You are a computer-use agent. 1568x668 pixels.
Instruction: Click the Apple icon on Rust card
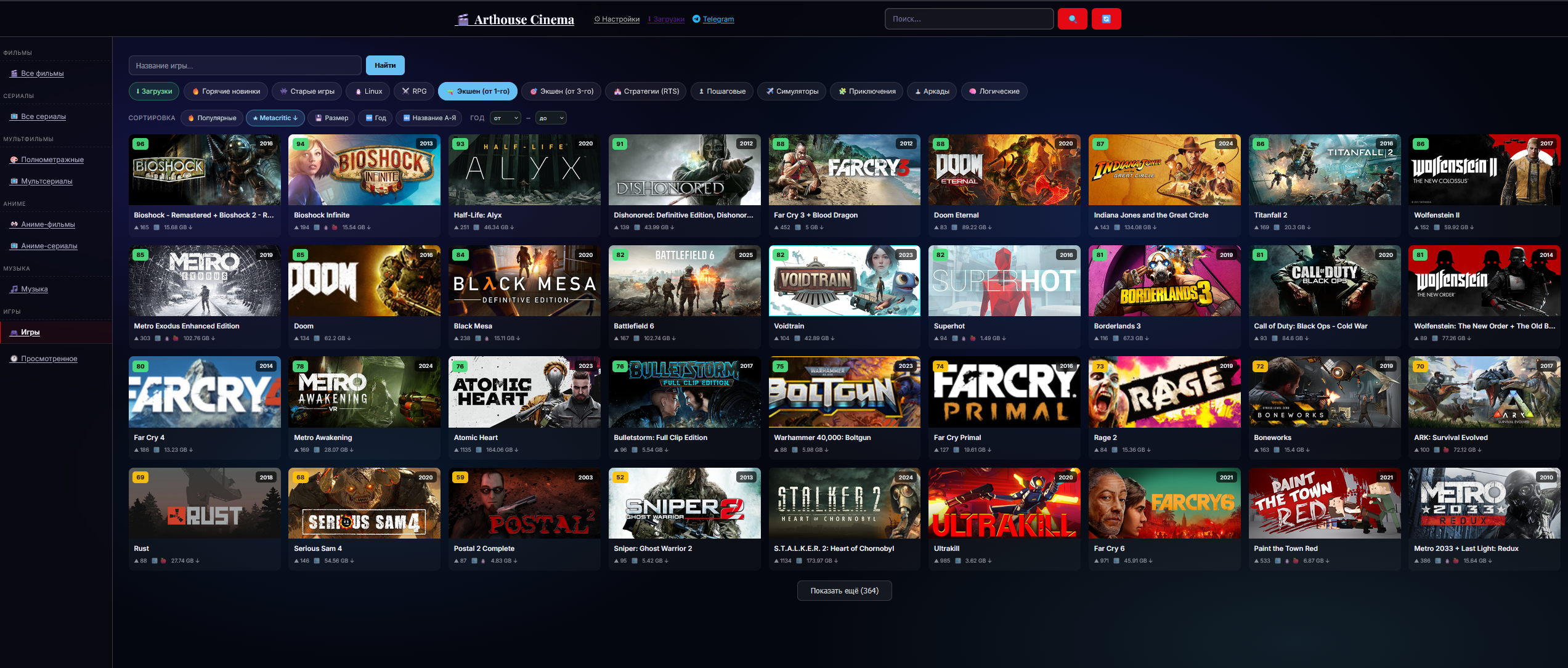[x=163, y=561]
